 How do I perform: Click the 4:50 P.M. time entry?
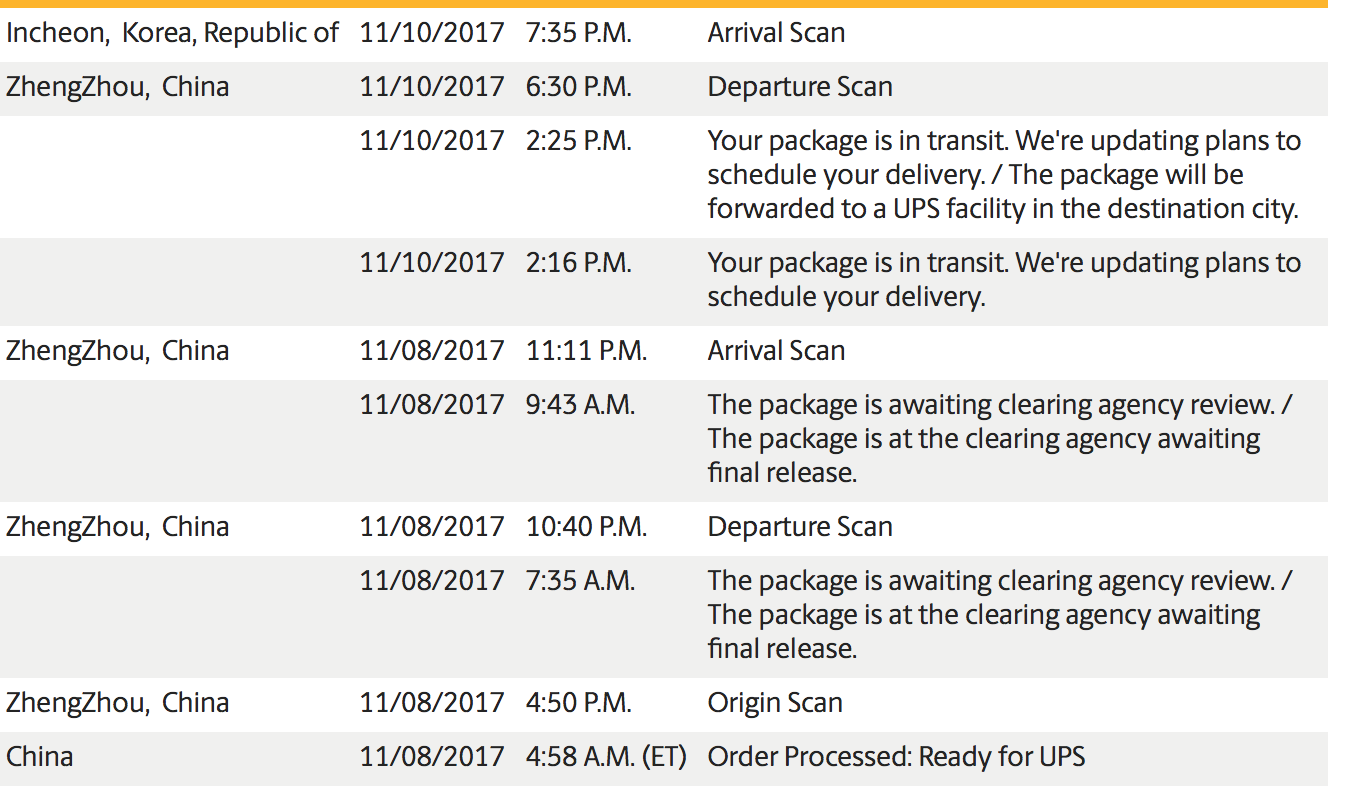click(x=579, y=703)
